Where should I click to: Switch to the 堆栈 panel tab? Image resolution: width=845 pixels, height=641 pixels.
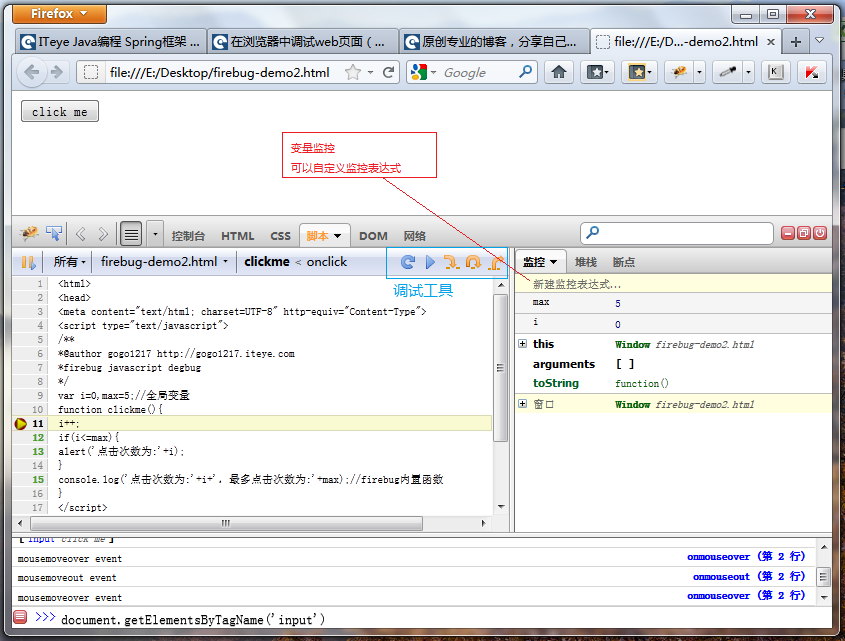point(585,261)
